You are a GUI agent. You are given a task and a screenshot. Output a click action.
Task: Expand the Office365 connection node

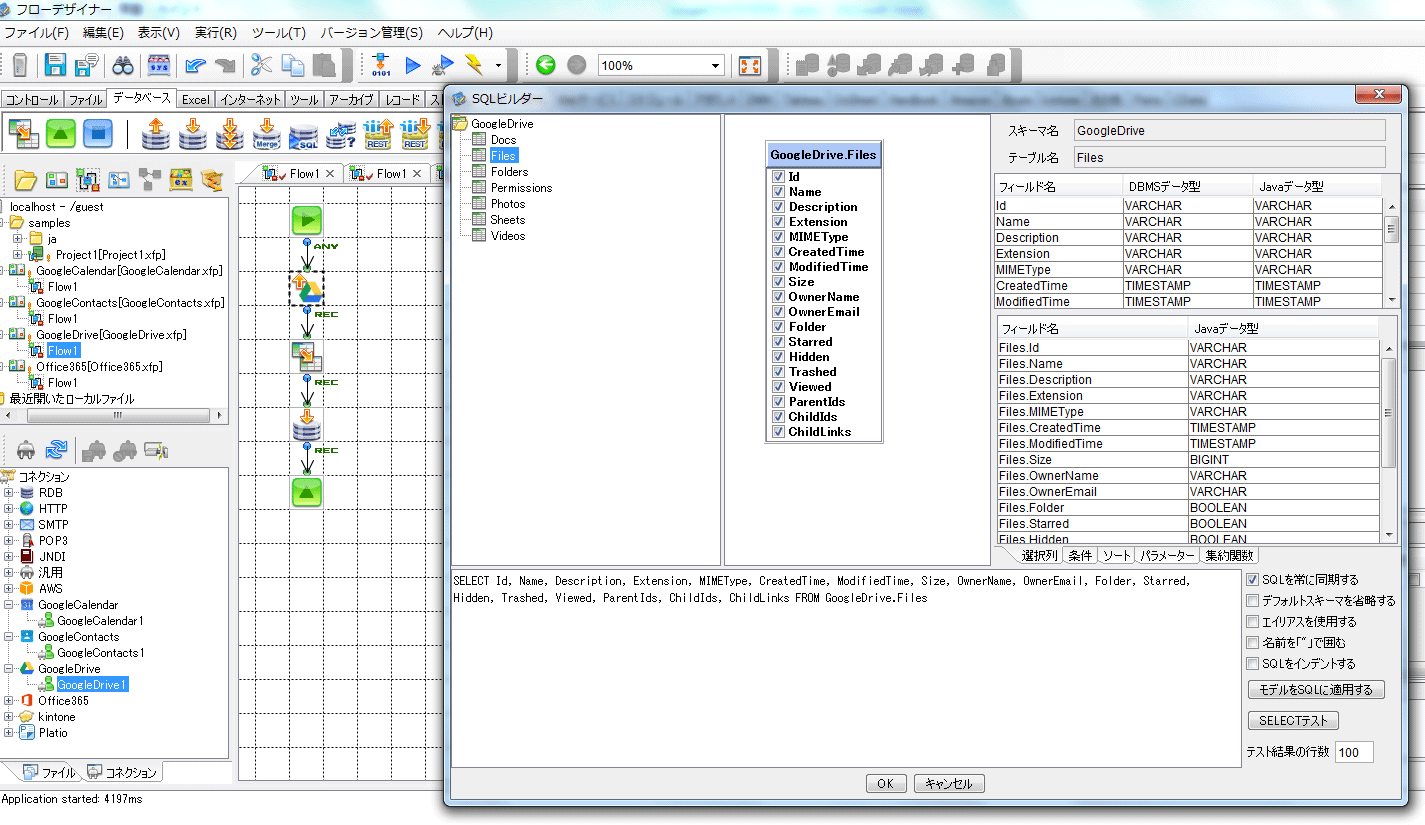tap(9, 701)
